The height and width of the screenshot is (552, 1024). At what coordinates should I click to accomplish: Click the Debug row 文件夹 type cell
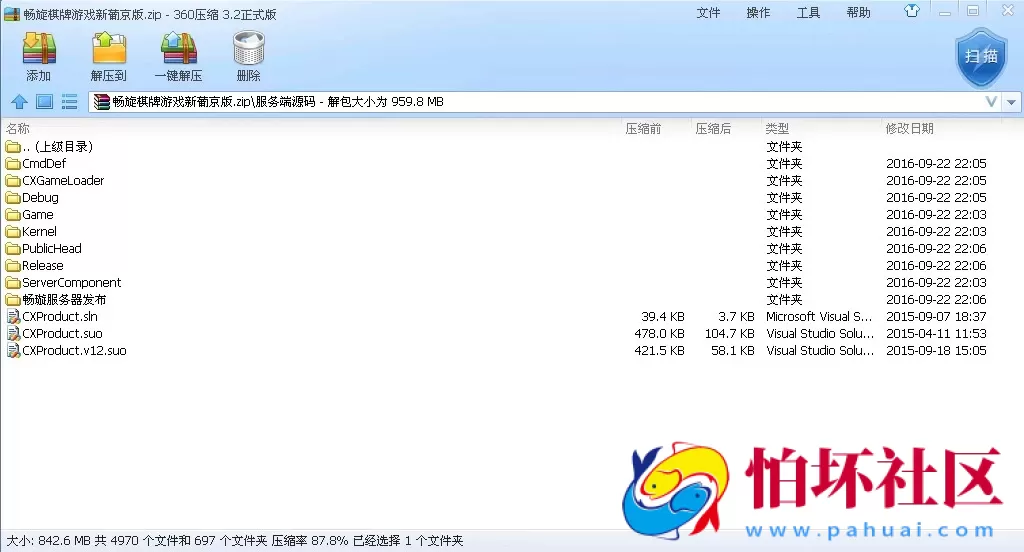(x=784, y=197)
